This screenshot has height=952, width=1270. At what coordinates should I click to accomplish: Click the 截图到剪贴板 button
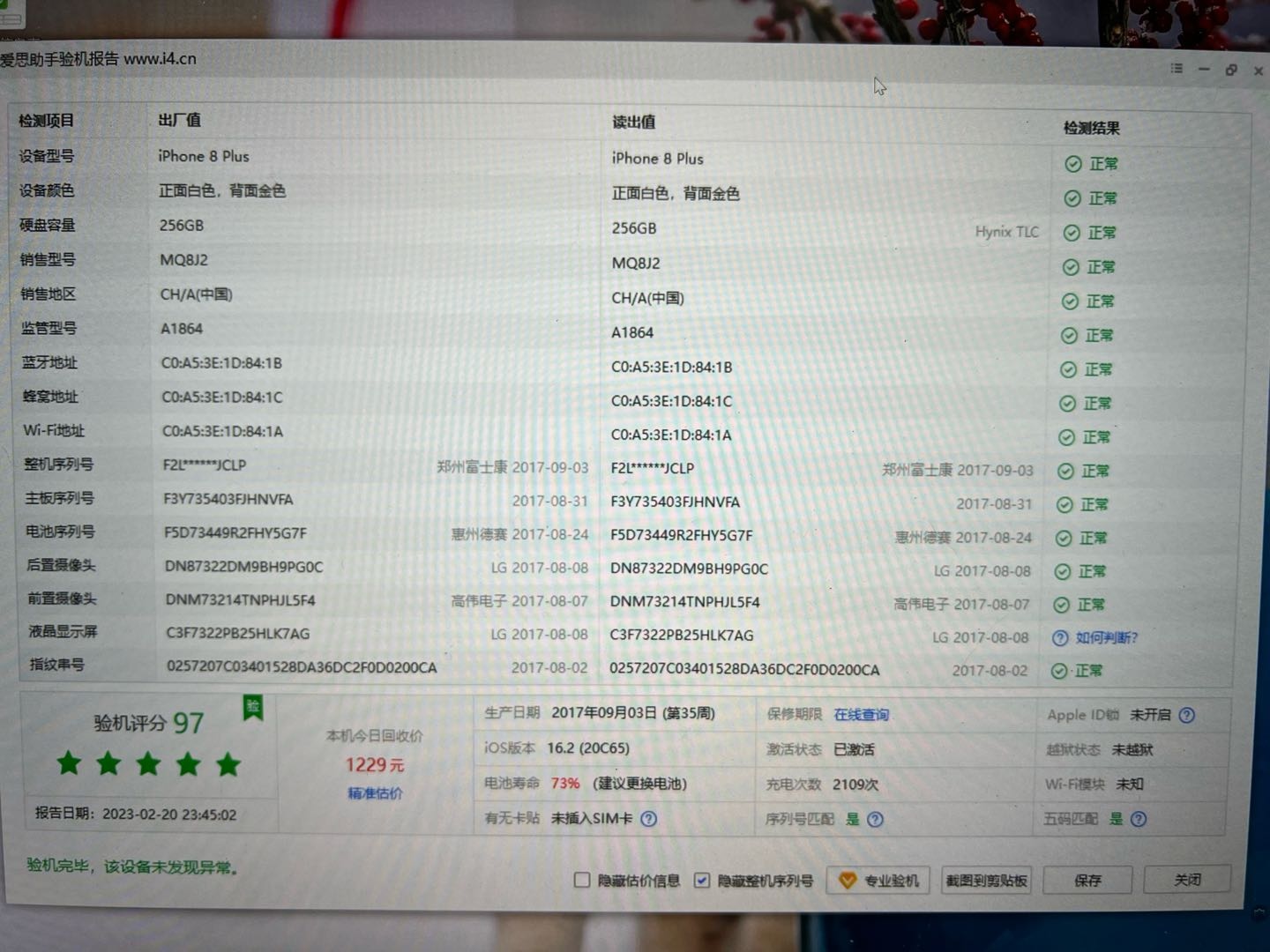(x=986, y=881)
